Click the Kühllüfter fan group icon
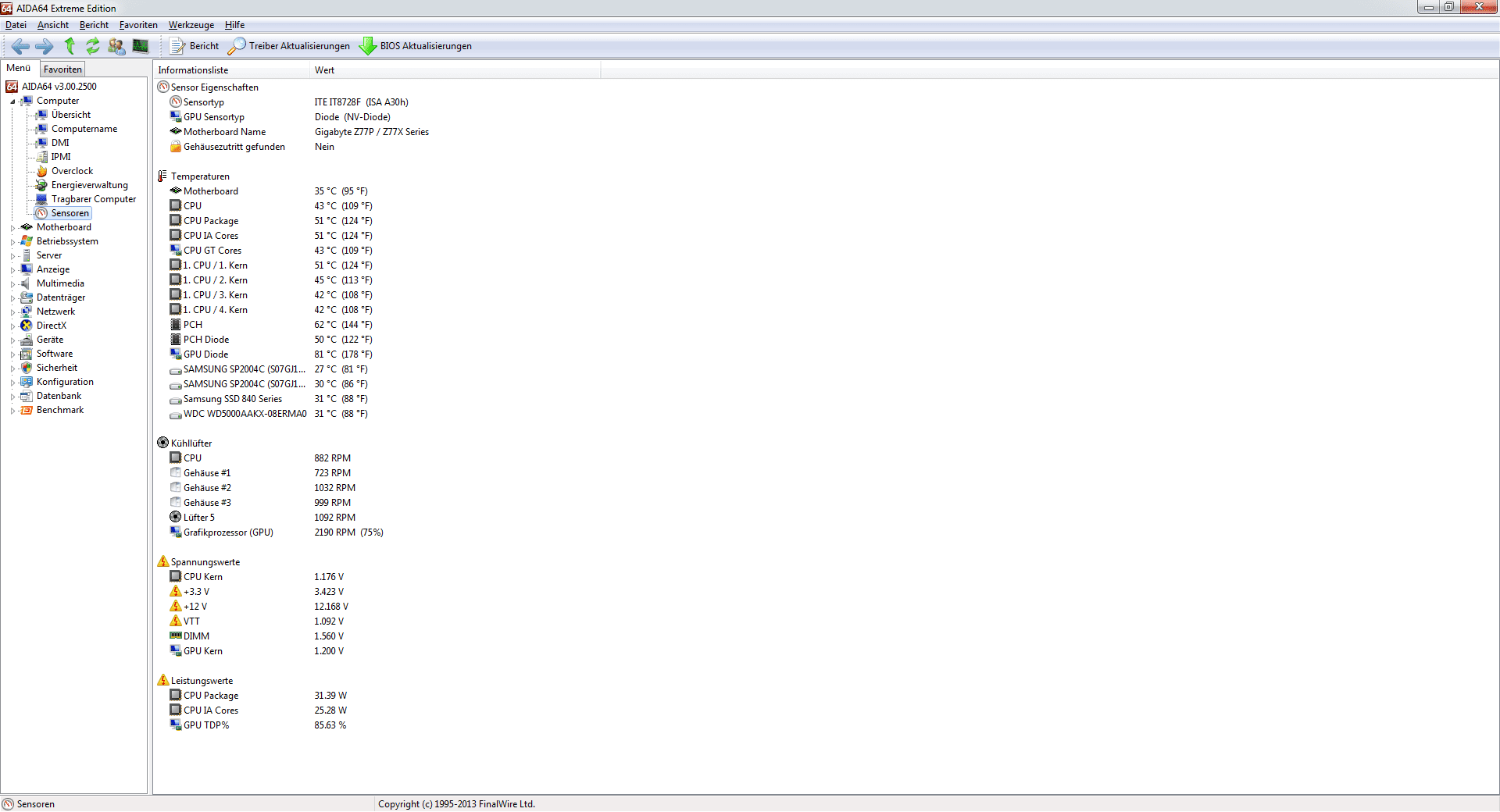 (163, 443)
